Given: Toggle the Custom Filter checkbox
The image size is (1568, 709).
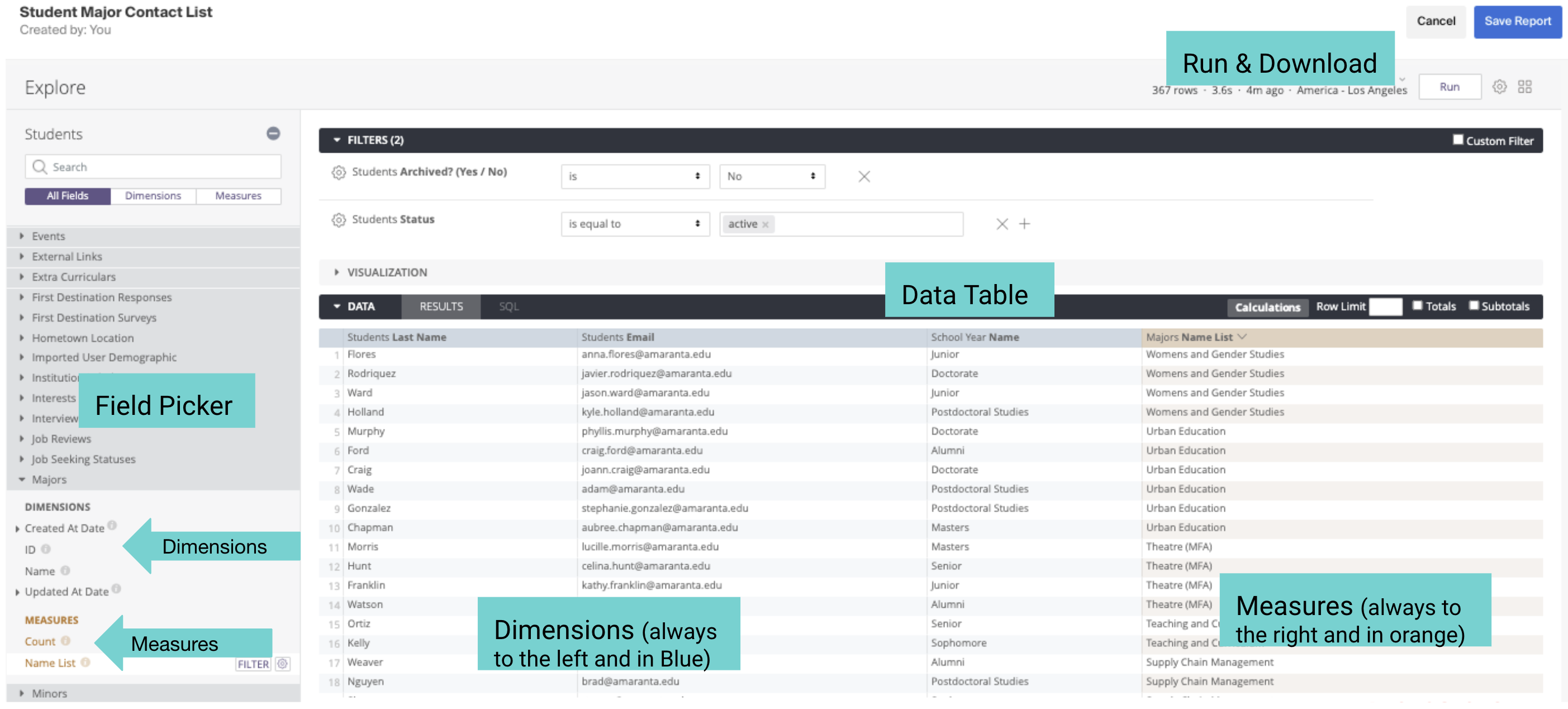Looking at the screenshot, I should [x=1457, y=139].
